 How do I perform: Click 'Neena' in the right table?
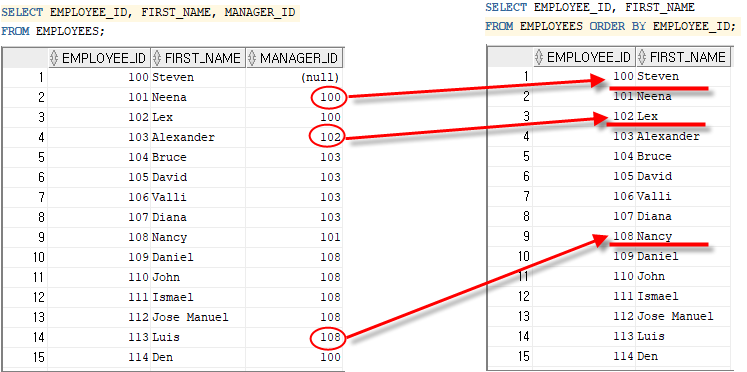(x=654, y=96)
